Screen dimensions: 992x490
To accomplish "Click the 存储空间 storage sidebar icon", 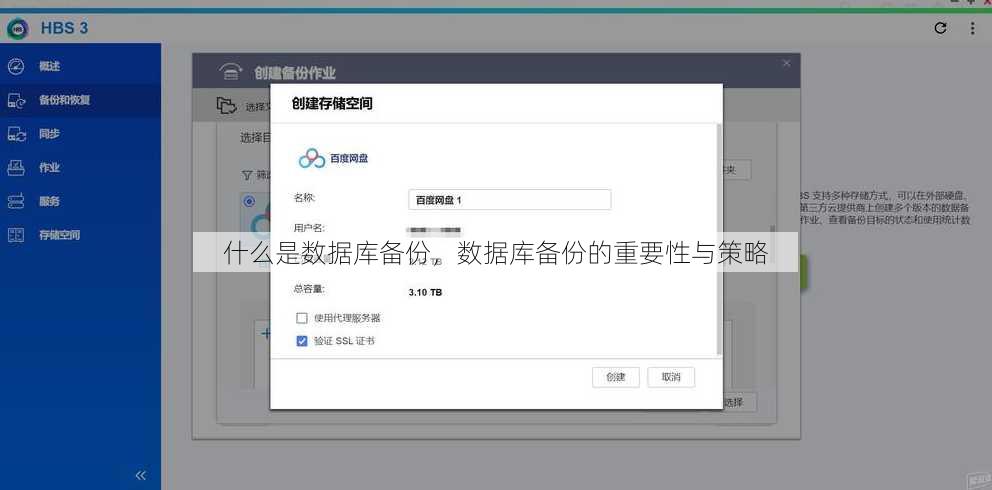I will point(16,235).
